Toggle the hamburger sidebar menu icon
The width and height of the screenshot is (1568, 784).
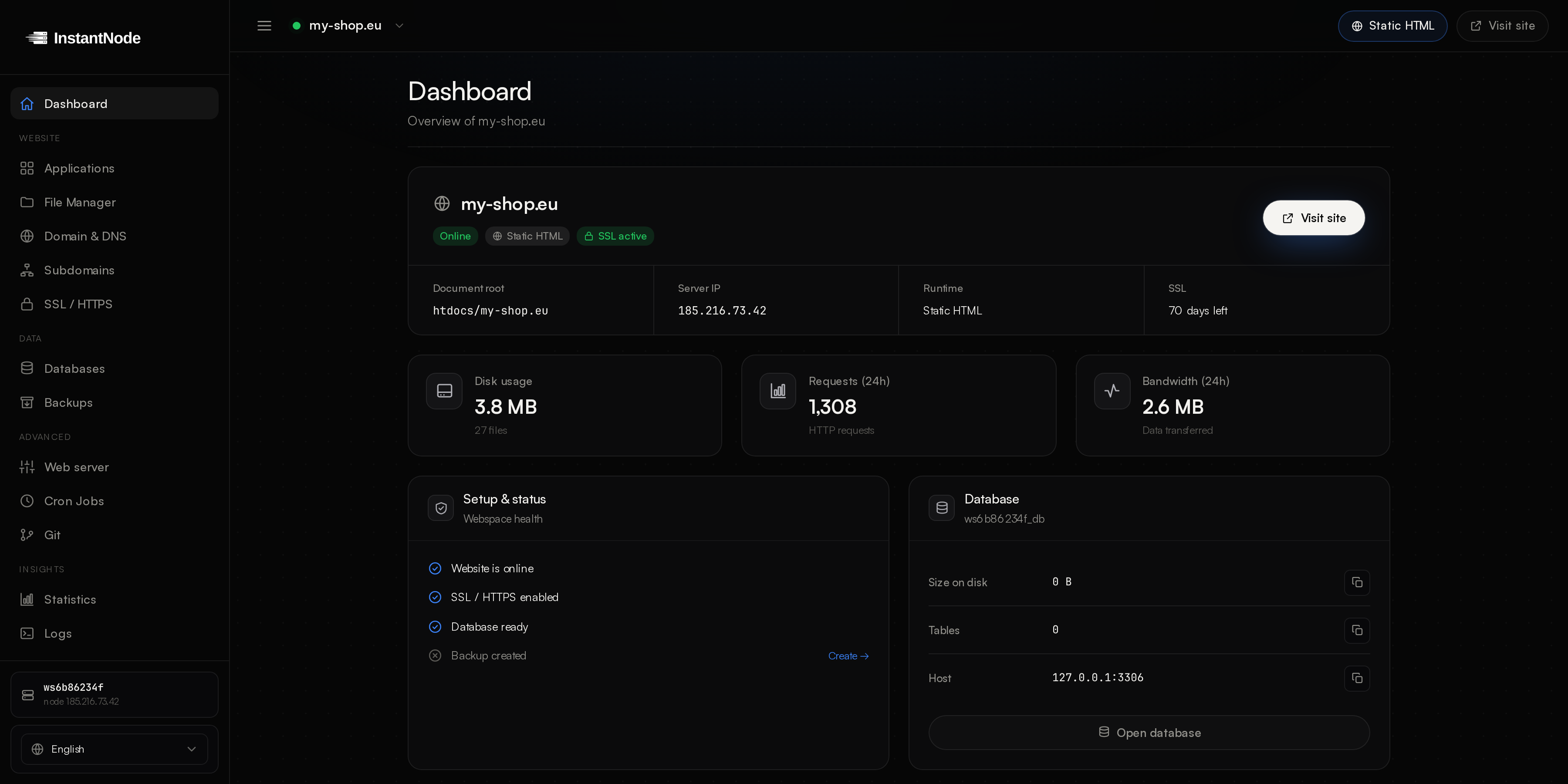(264, 26)
